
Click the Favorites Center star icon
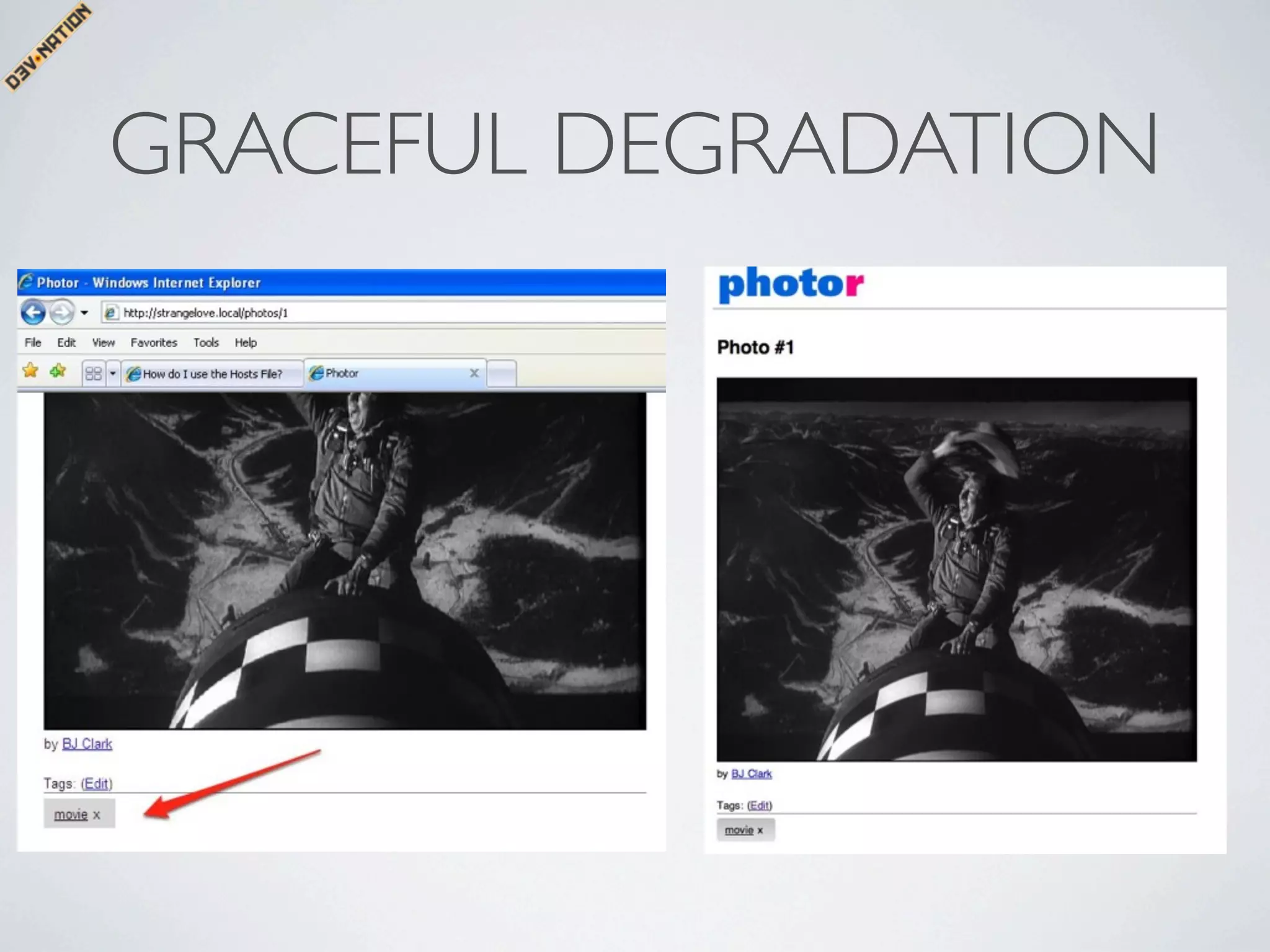30,371
